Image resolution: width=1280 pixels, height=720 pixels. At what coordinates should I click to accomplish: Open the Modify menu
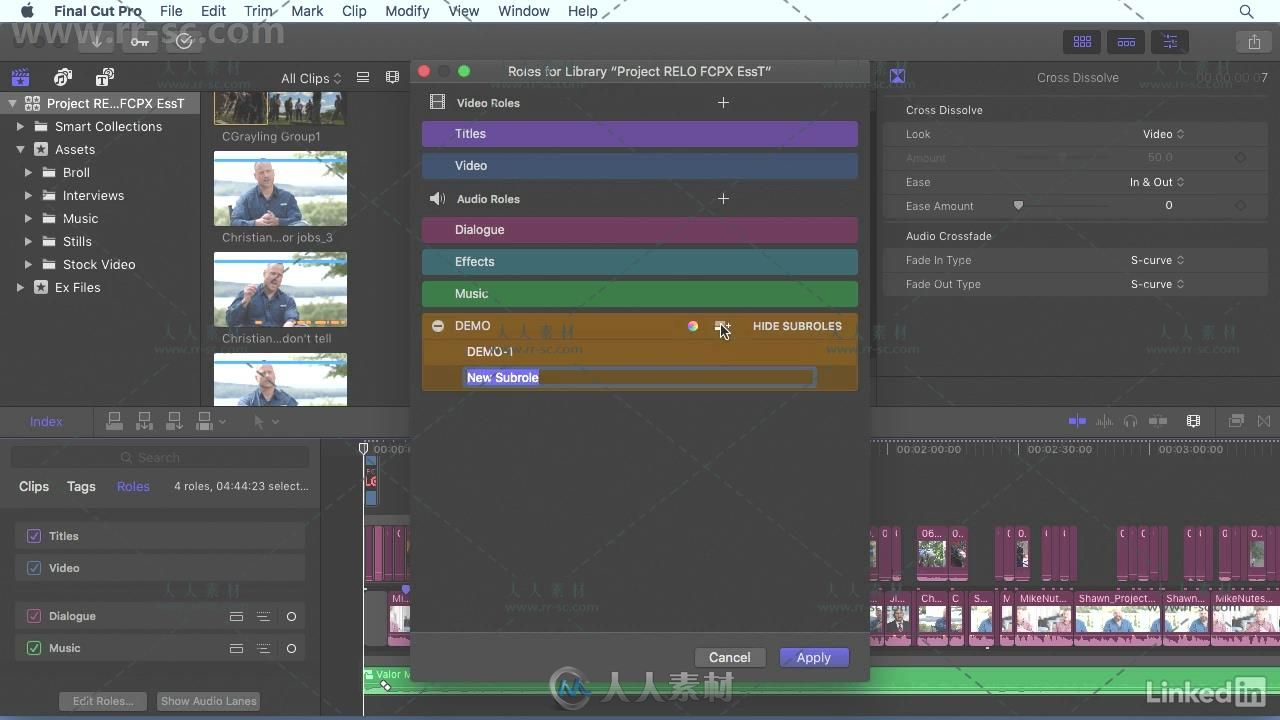[407, 11]
